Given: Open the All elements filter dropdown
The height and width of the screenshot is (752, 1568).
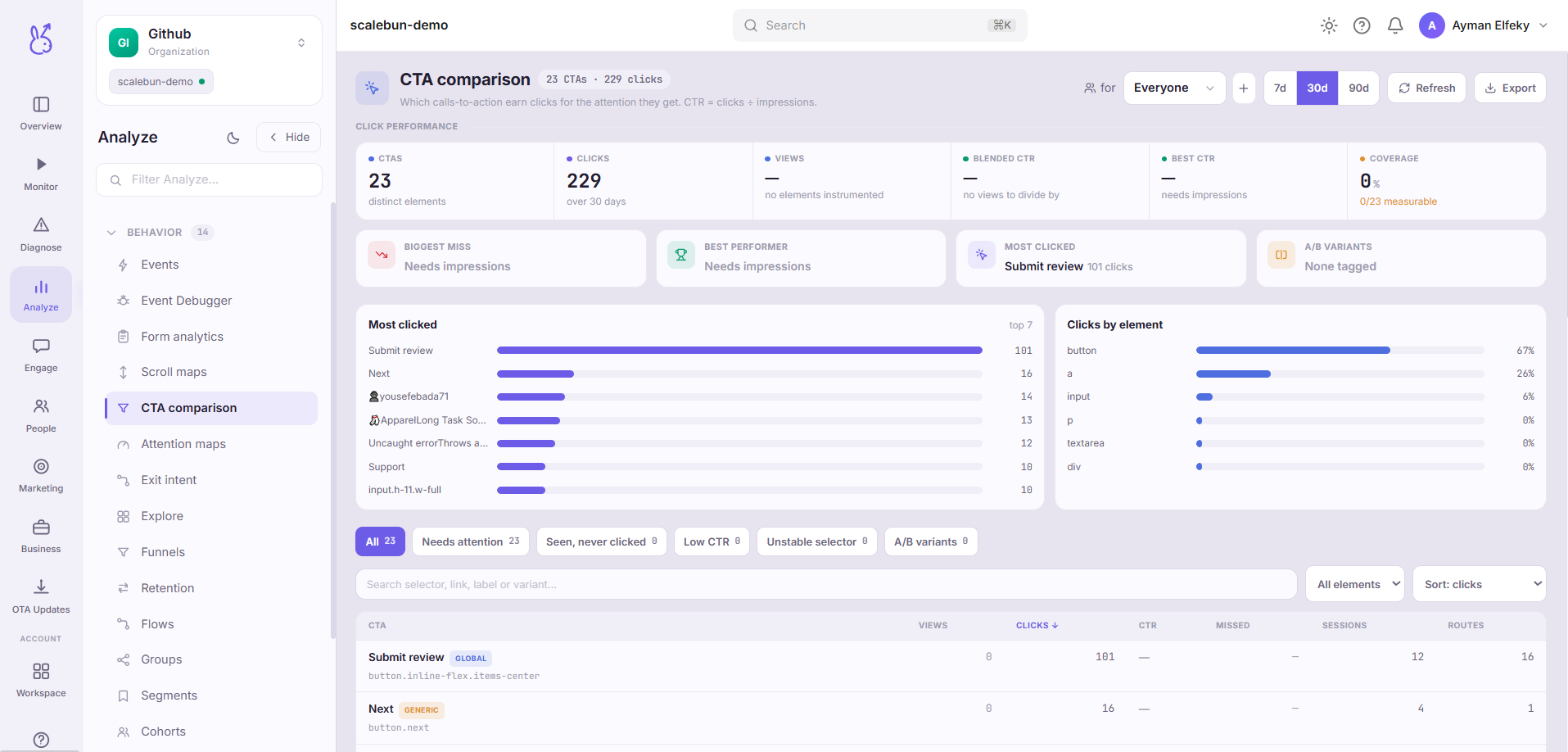Looking at the screenshot, I should coord(1355,584).
